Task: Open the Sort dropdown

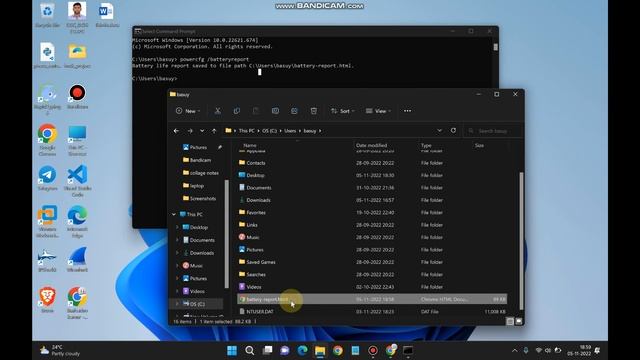Action: click(x=342, y=111)
